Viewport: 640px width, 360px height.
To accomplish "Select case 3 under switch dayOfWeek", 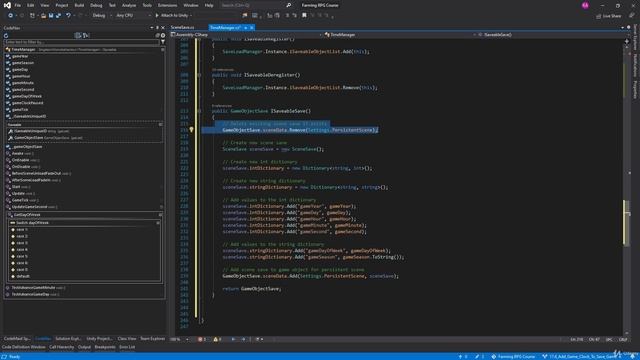I will click(22, 243).
